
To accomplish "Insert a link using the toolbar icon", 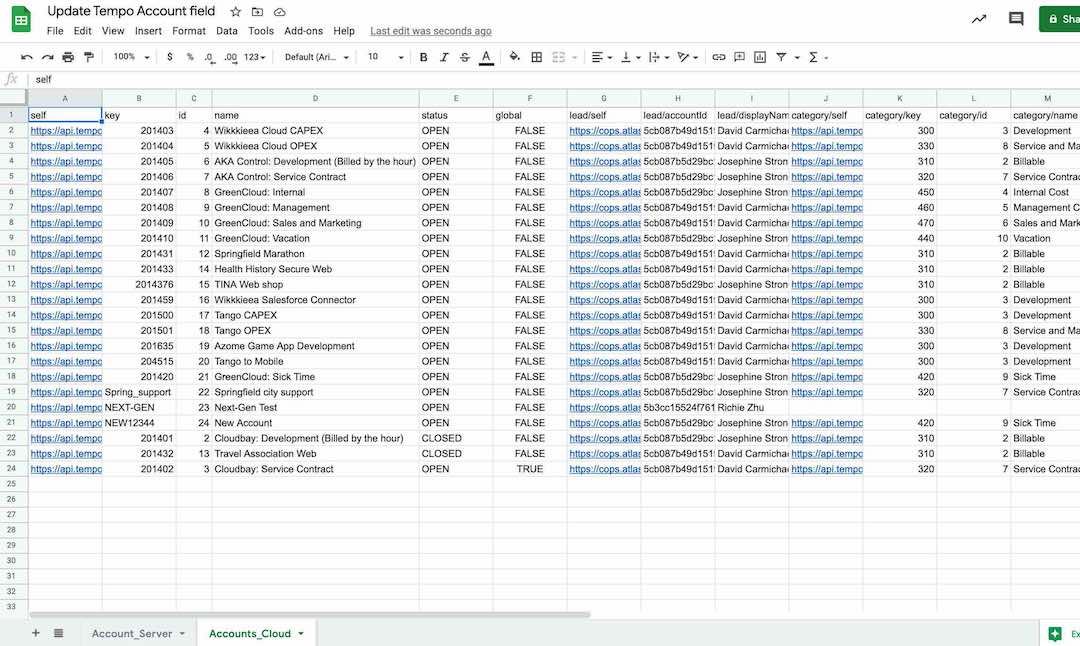I will pyautogui.click(x=720, y=57).
